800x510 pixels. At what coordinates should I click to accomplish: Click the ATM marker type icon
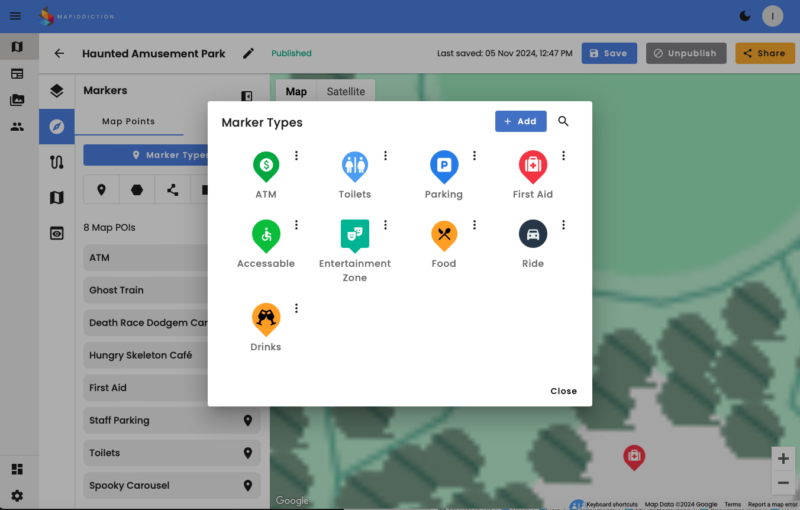click(265, 165)
